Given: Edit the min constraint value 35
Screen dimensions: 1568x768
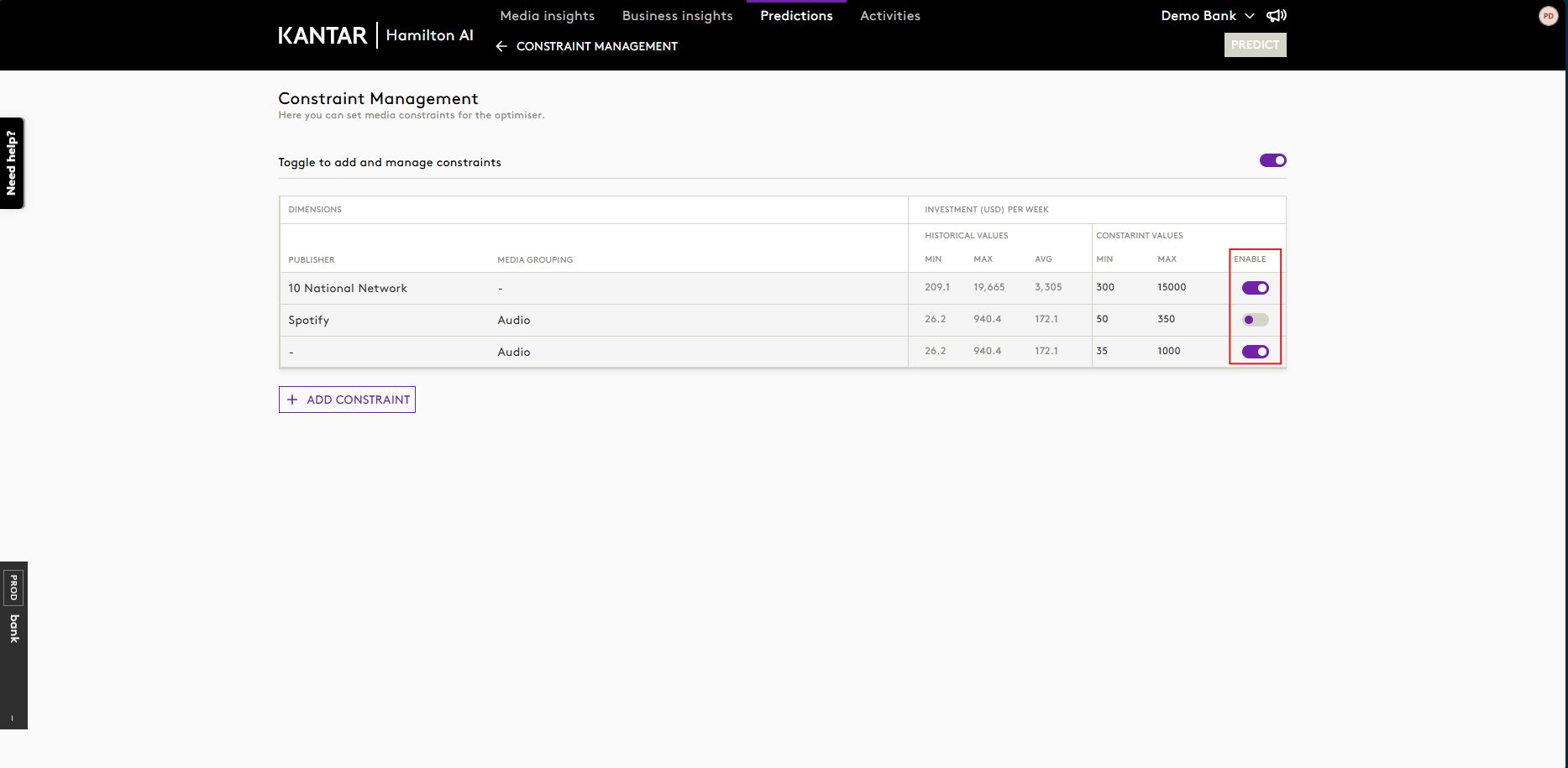Looking at the screenshot, I should 1102,351.
